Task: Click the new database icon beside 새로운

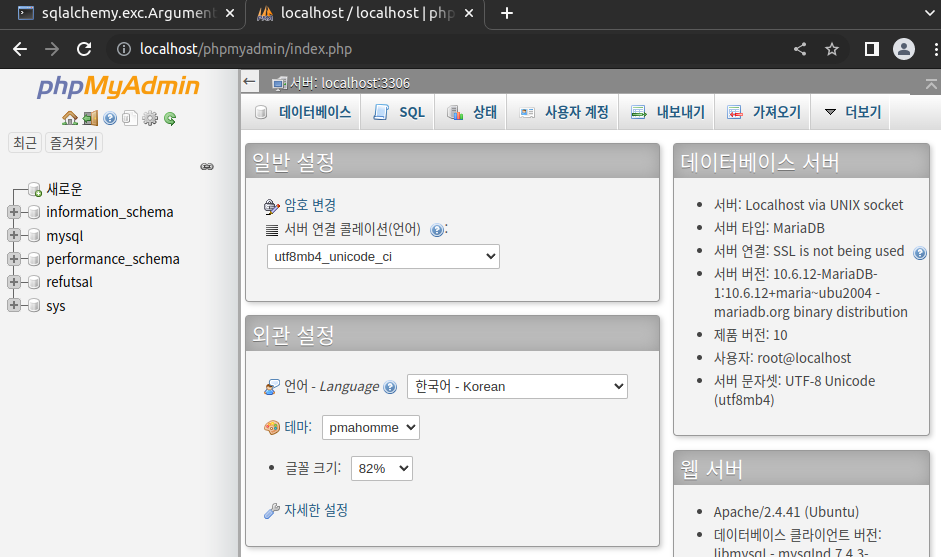Action: tap(35, 190)
